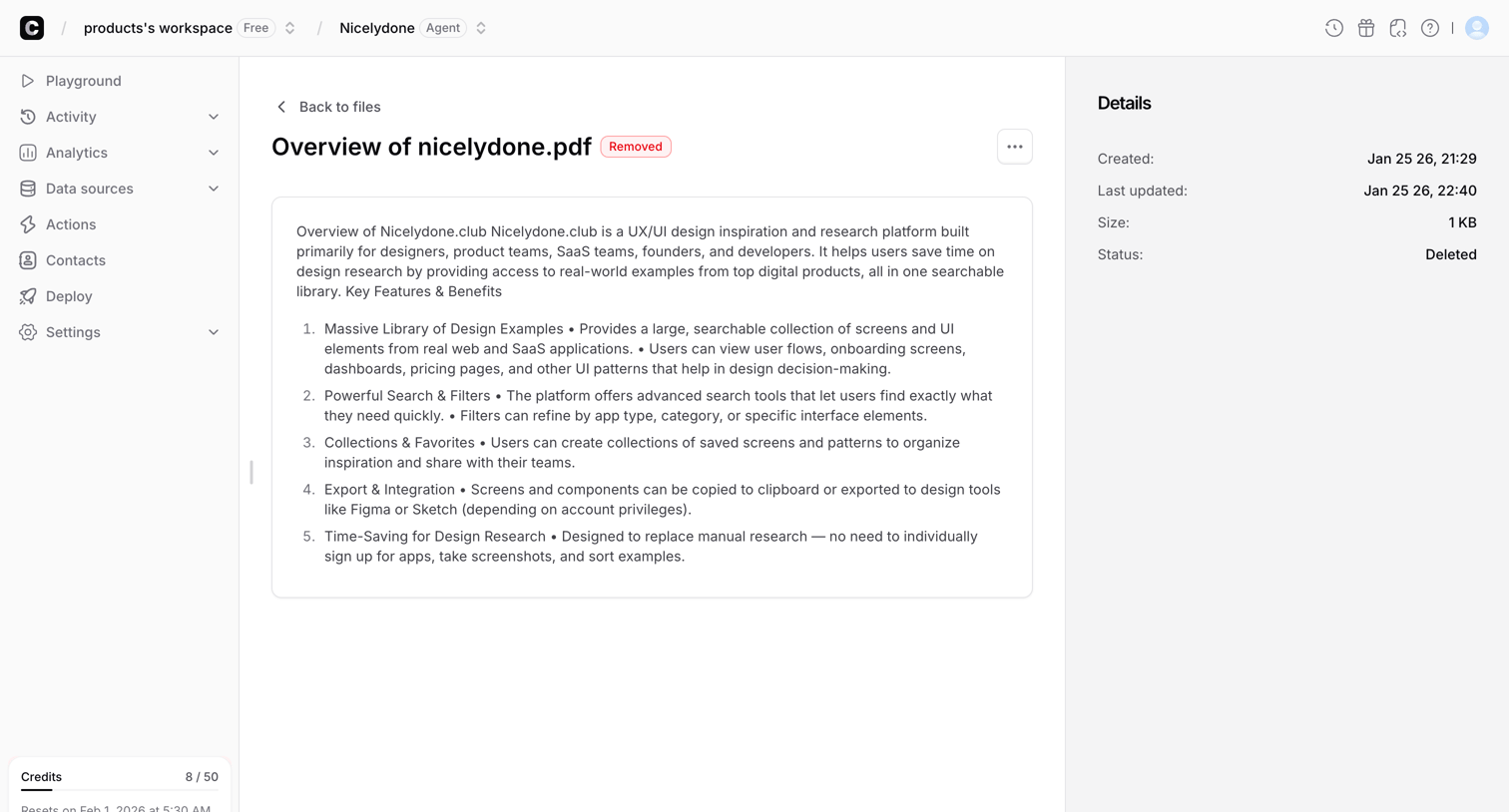Click products's workspace breadcrumb
This screenshot has height=812, width=1509.
[x=158, y=28]
